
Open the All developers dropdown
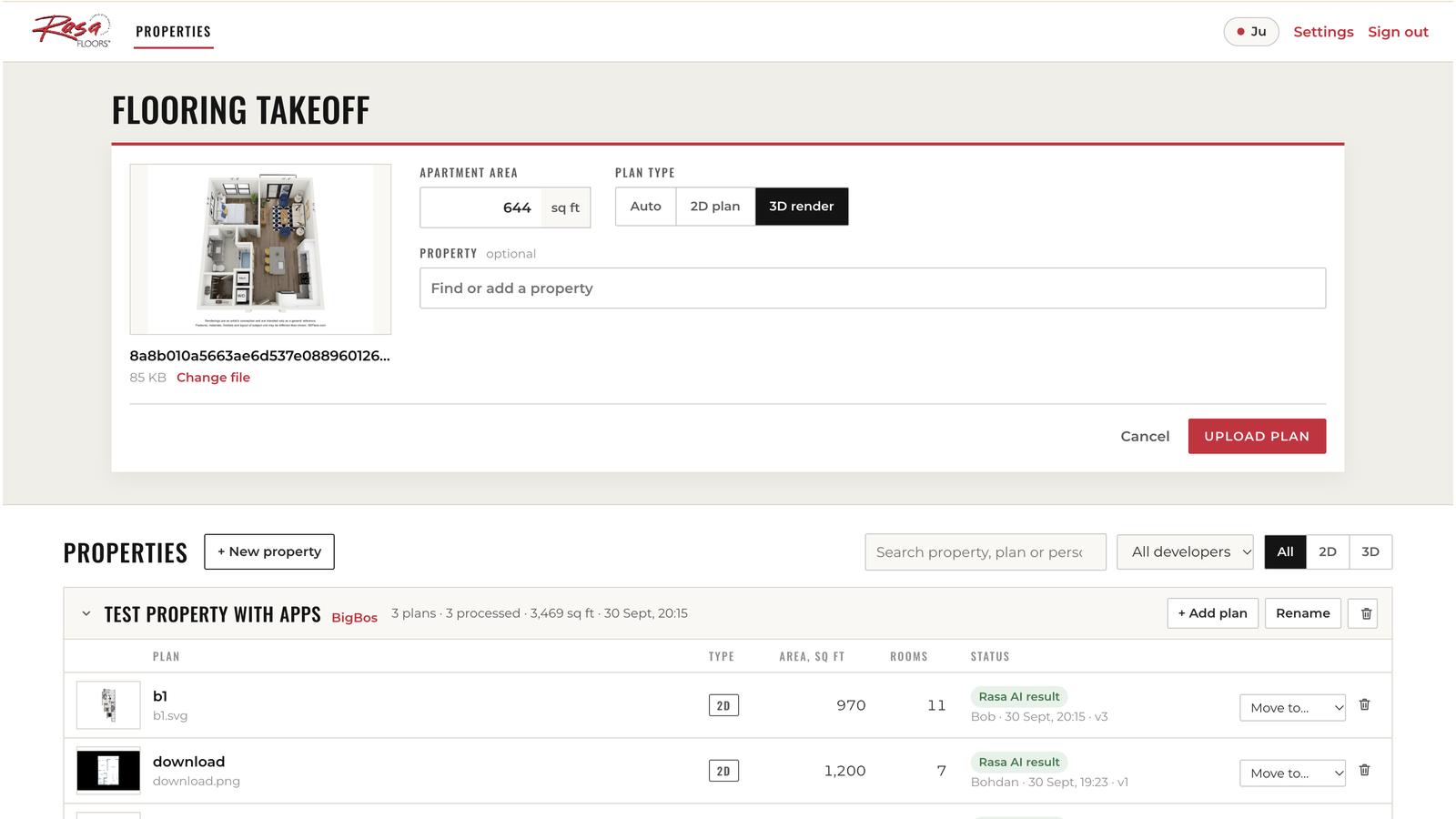[1185, 551]
